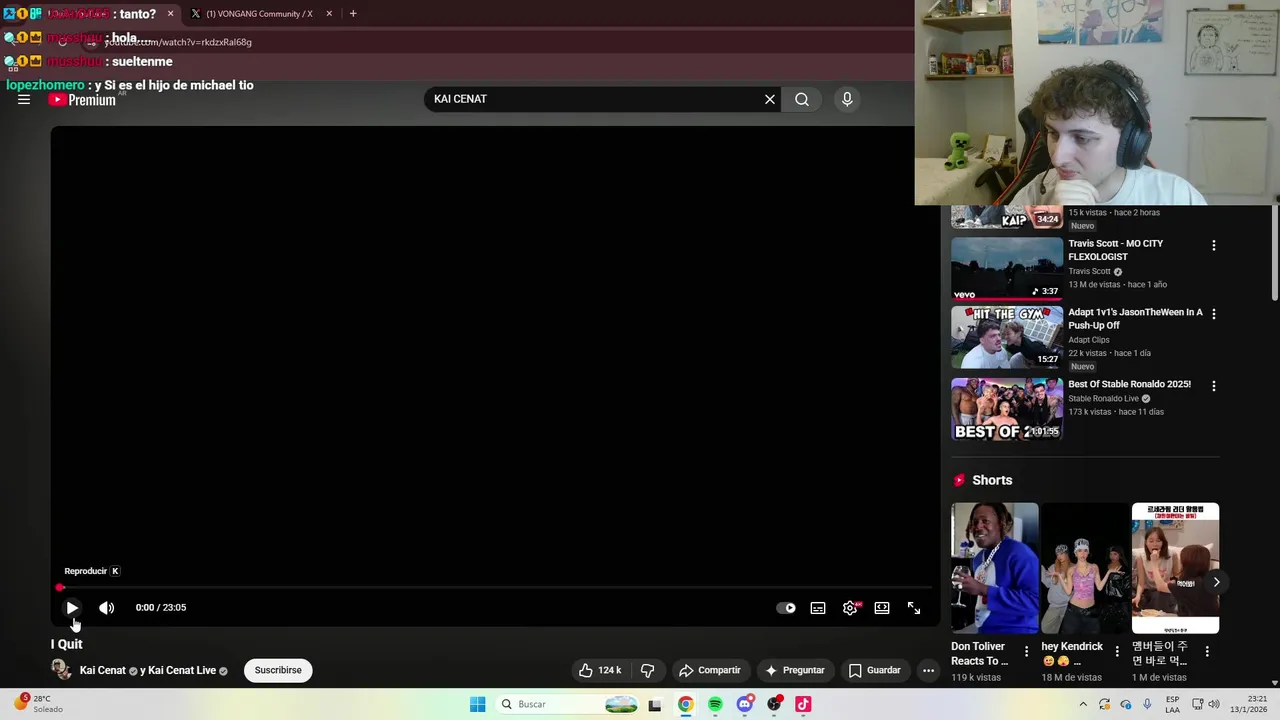Subscribe with the Suscribirse button
Viewport: 1280px width, 720px height.
click(278, 670)
